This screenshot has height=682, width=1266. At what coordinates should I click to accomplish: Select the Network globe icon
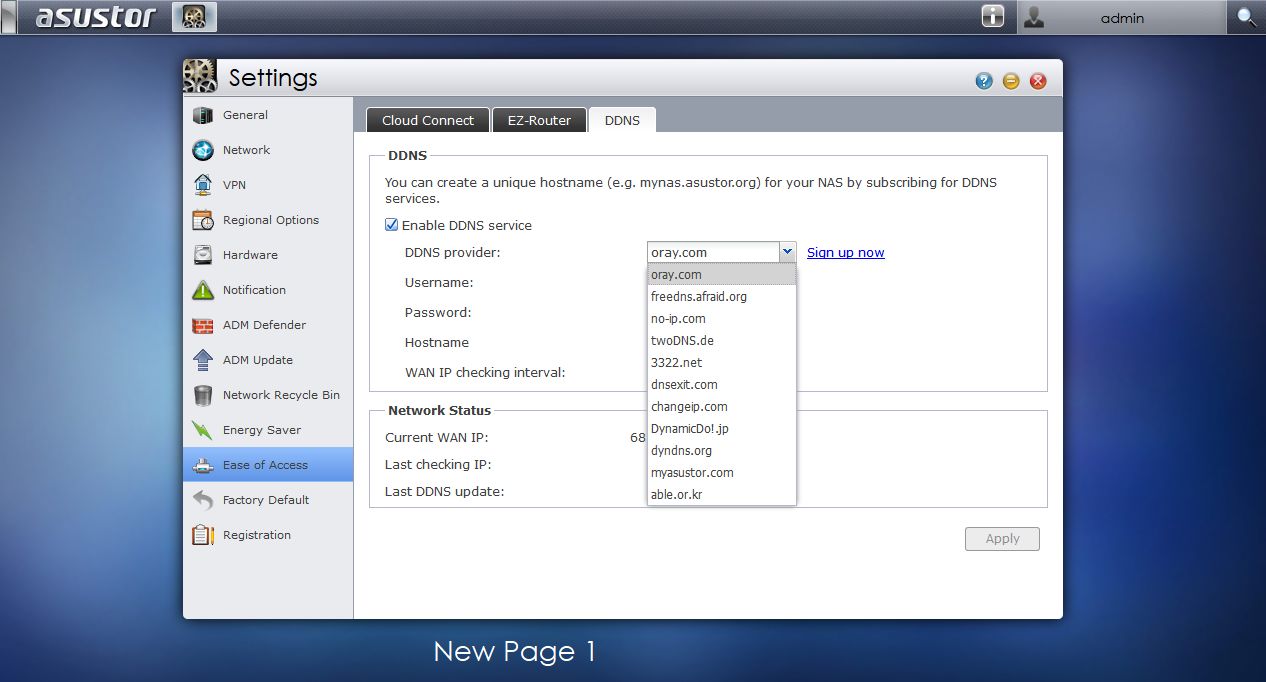coord(203,150)
